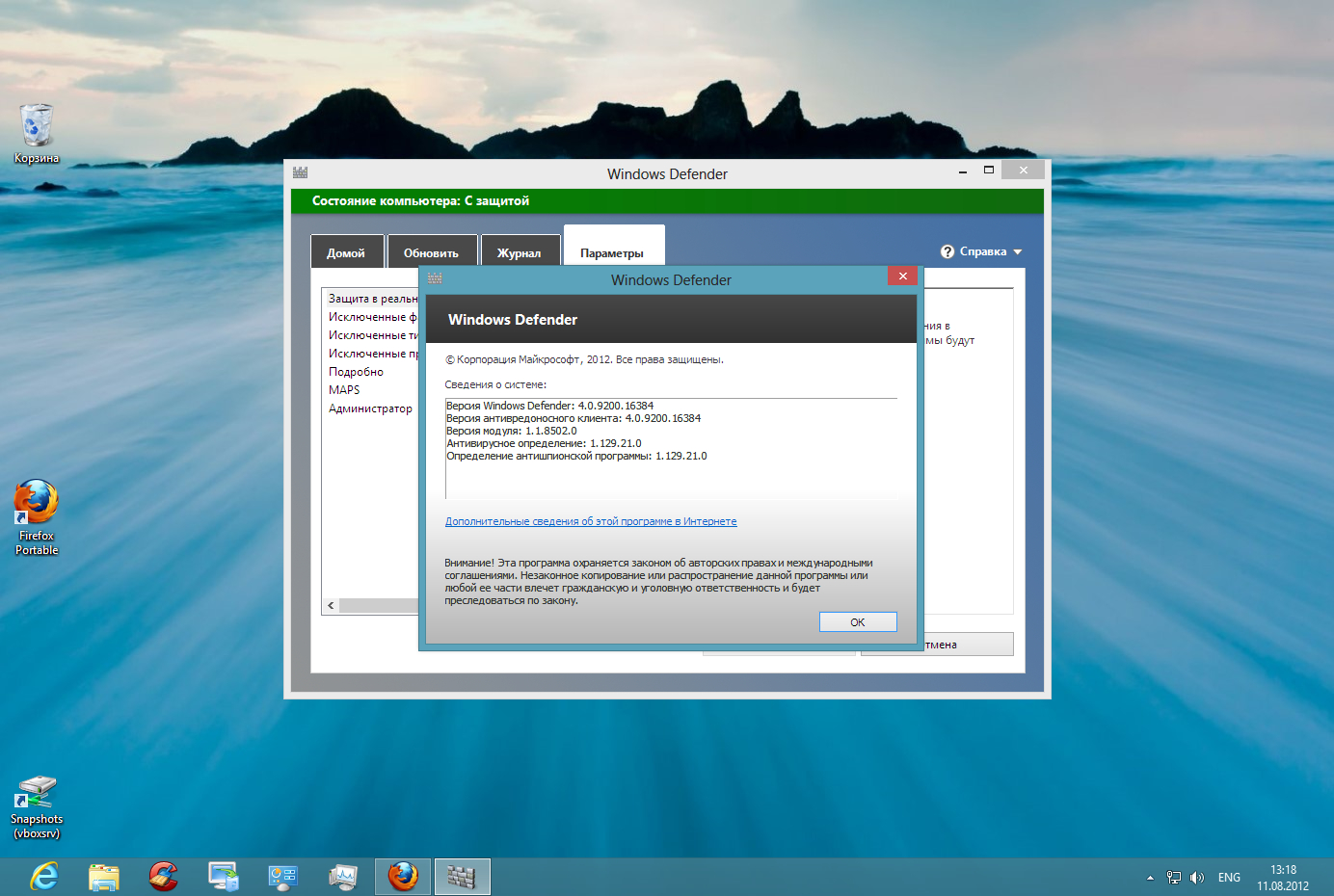Maximize the Windows Defender main window
Viewport: 1334px width, 896px height.
point(988,171)
